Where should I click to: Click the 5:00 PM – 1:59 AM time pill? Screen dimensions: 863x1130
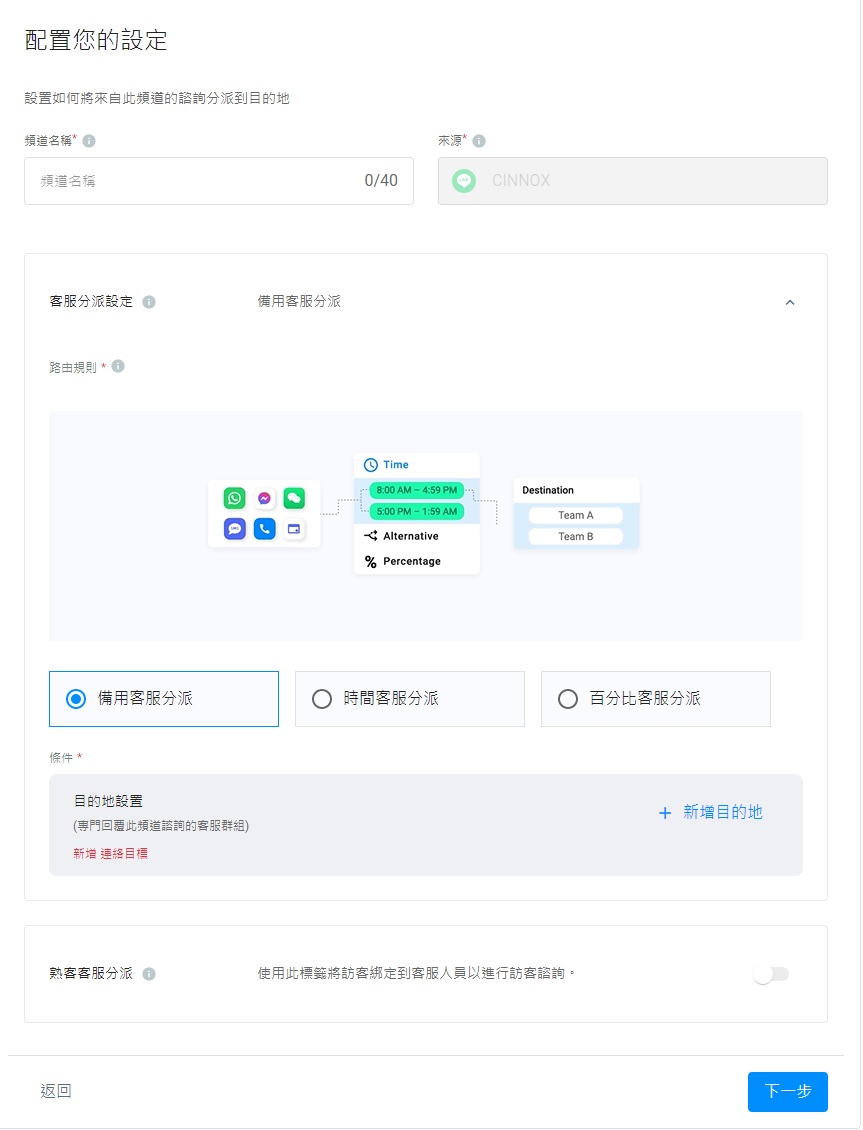point(416,512)
